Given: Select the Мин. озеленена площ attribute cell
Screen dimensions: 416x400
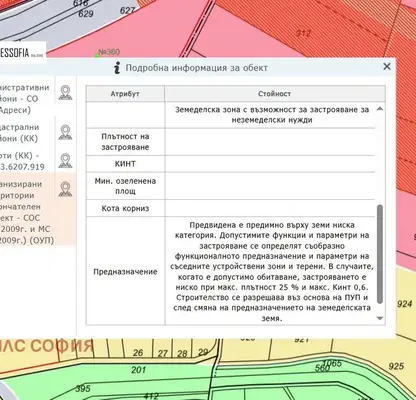Looking at the screenshot, I should pos(125,186).
